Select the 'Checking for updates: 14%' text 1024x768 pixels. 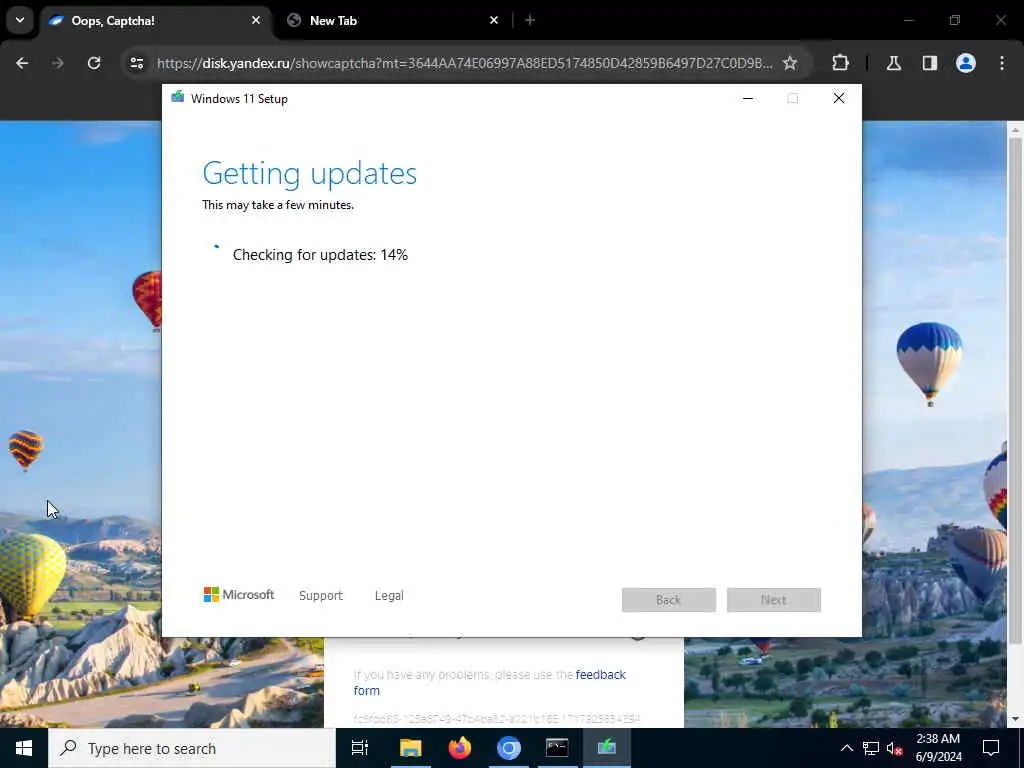tap(320, 255)
